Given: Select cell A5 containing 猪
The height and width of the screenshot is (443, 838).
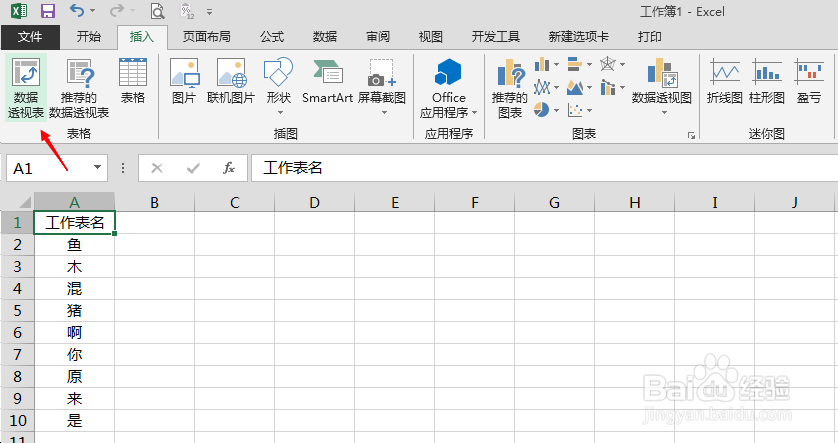Looking at the screenshot, I should tap(74, 310).
